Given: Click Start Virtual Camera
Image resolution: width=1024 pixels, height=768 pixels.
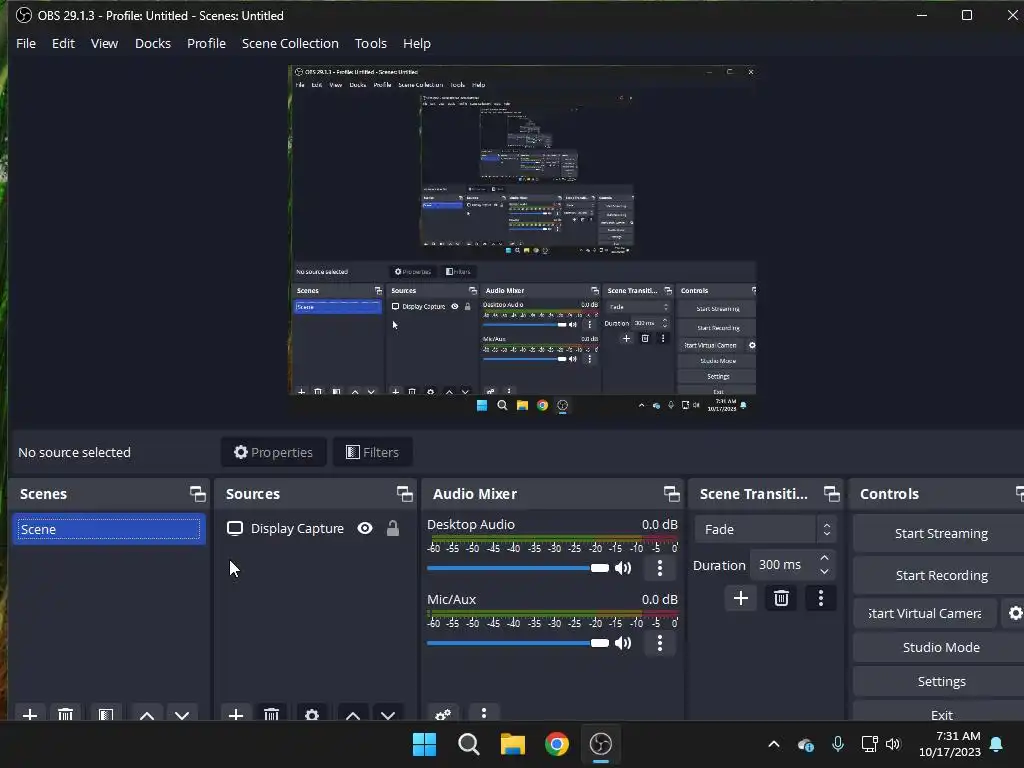Looking at the screenshot, I should point(925,613).
